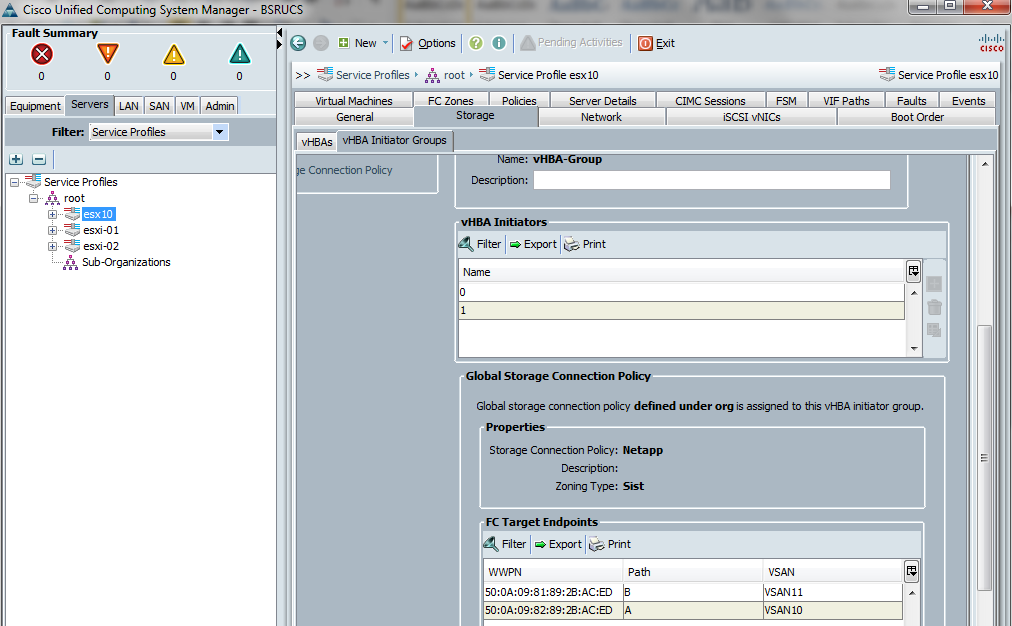
Task: Go back using the green back arrow
Action: tap(298, 43)
